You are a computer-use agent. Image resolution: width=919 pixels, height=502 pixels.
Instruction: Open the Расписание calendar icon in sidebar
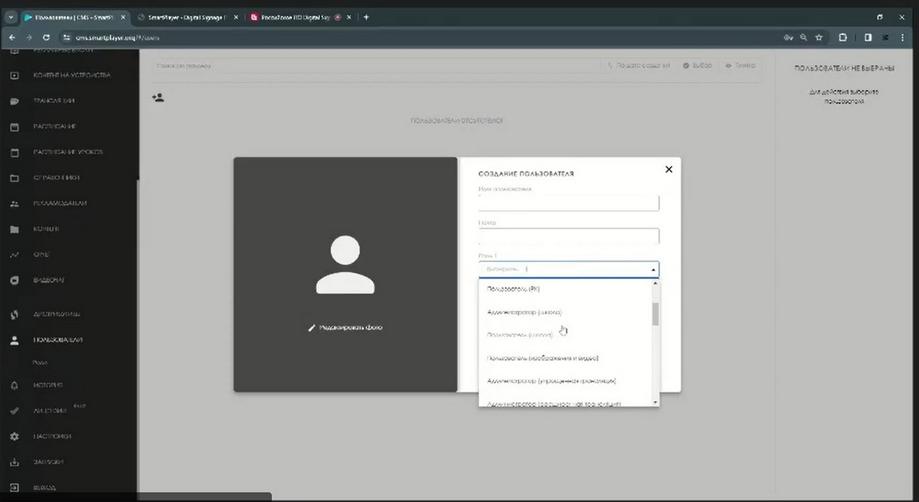(15, 127)
